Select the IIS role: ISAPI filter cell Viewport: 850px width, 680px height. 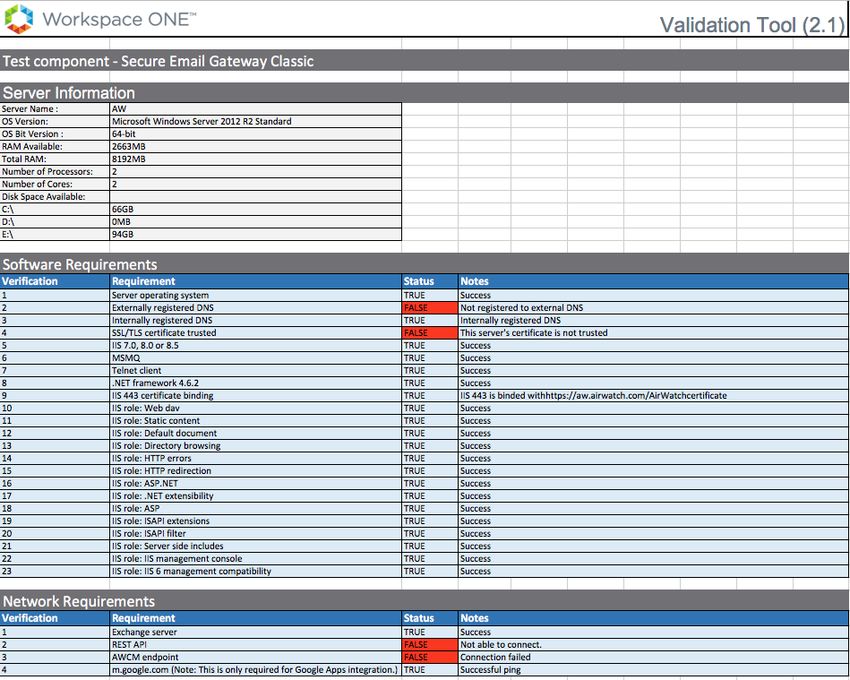point(255,533)
